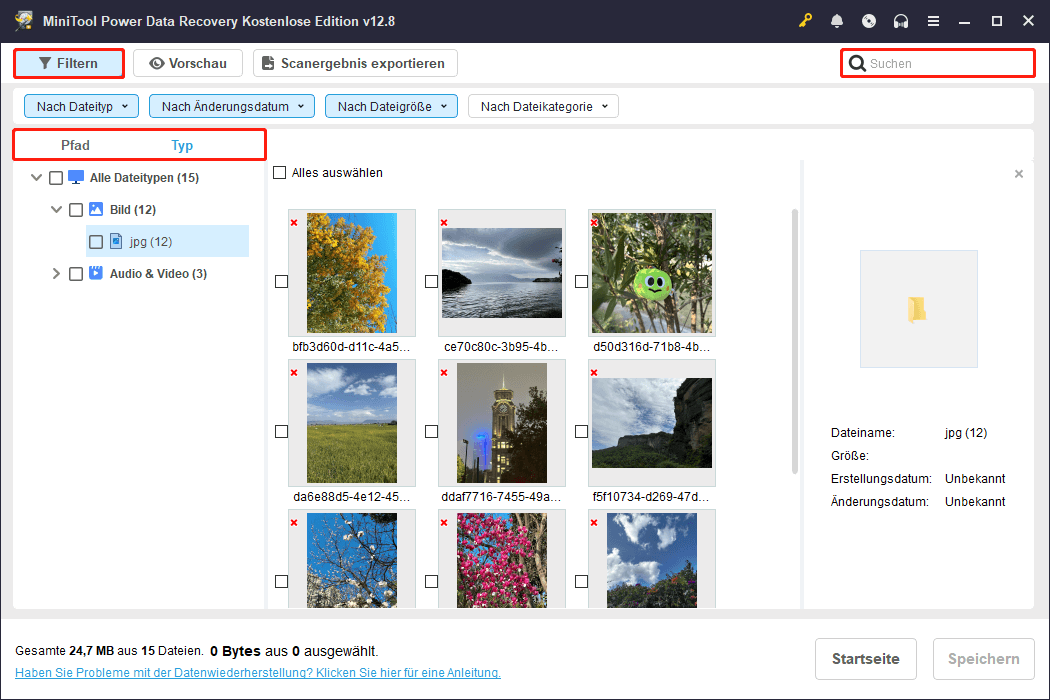Expand the Audio & Video tree node
1050x700 pixels.
(56, 274)
